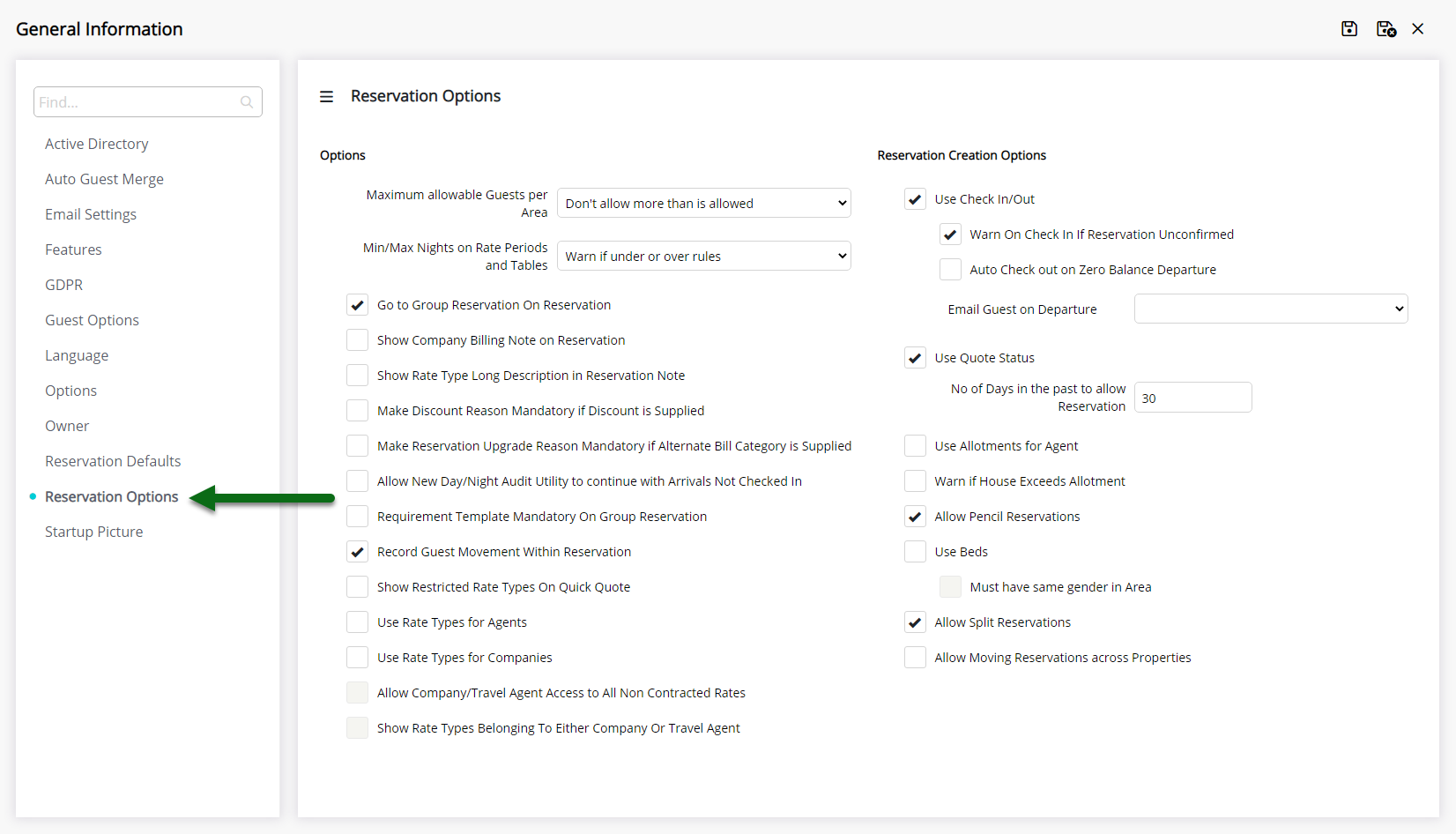Toggle the hamburger menu beside Reservation Options
The width and height of the screenshot is (1456, 834).
click(326, 96)
